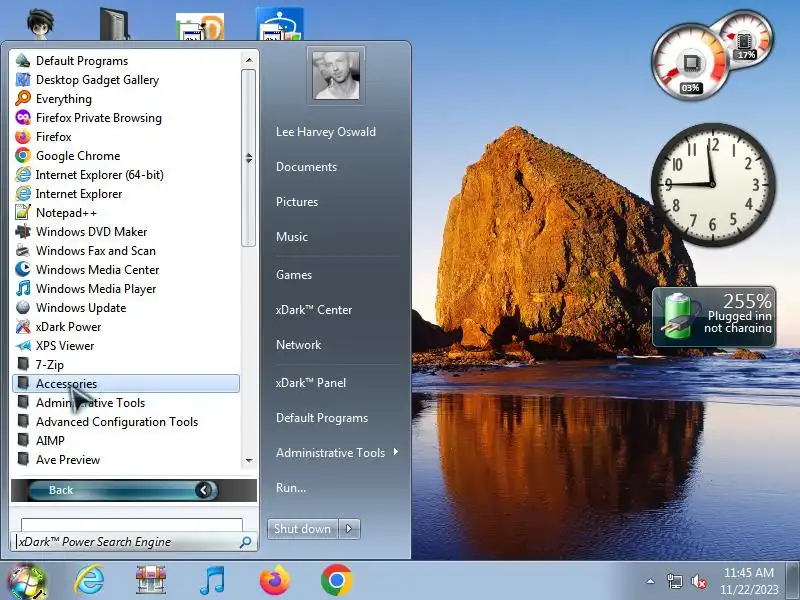Open Pictures from the right pane

296,202
